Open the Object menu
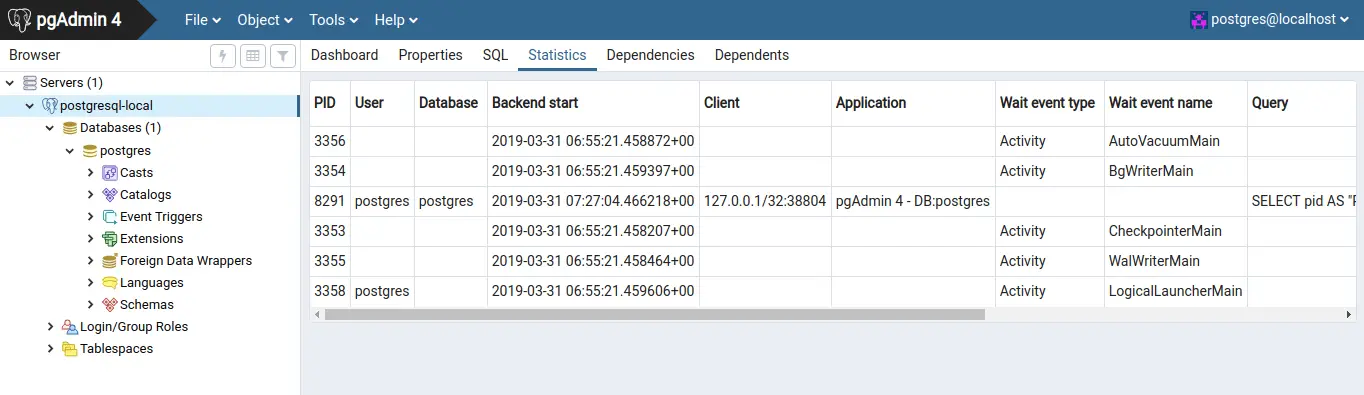 click(265, 20)
